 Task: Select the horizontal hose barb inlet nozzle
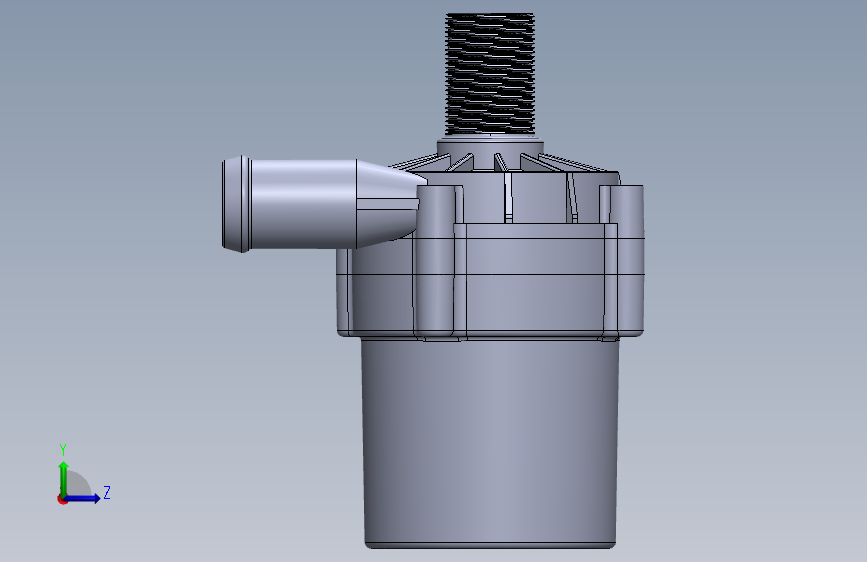point(324,204)
